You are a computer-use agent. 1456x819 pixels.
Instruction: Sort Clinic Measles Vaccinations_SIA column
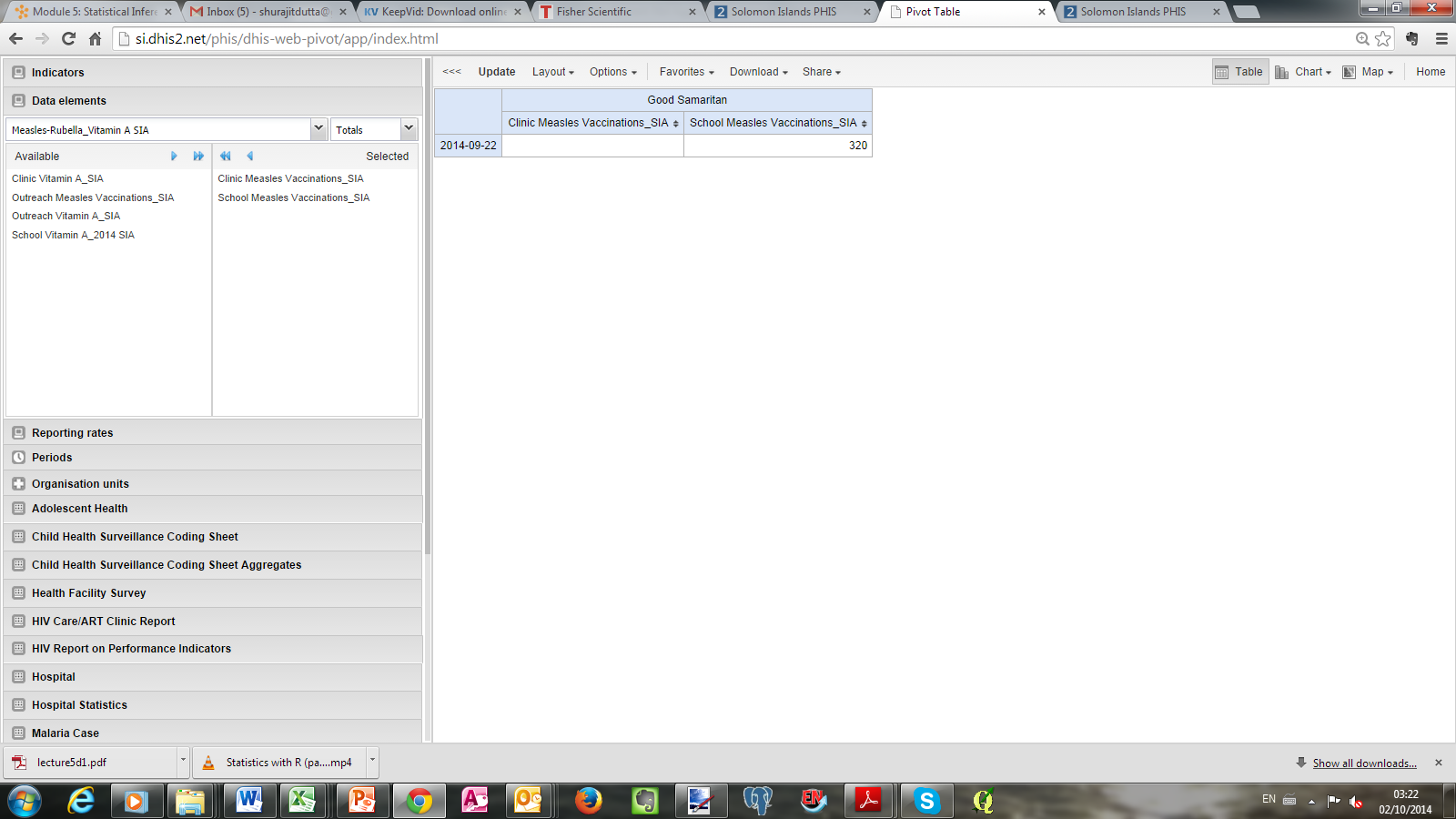pyautogui.click(x=675, y=124)
